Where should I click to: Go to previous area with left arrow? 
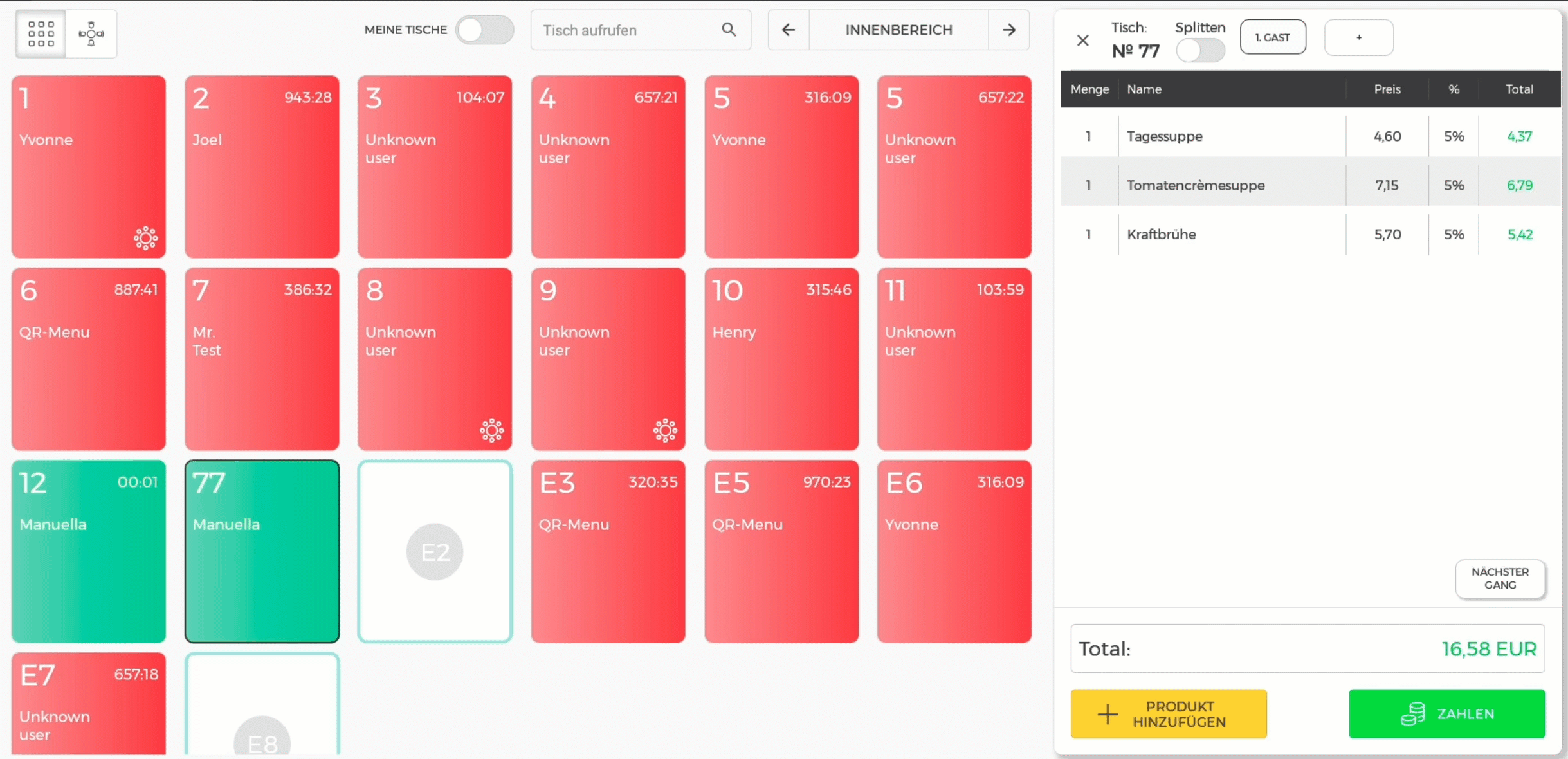(788, 30)
